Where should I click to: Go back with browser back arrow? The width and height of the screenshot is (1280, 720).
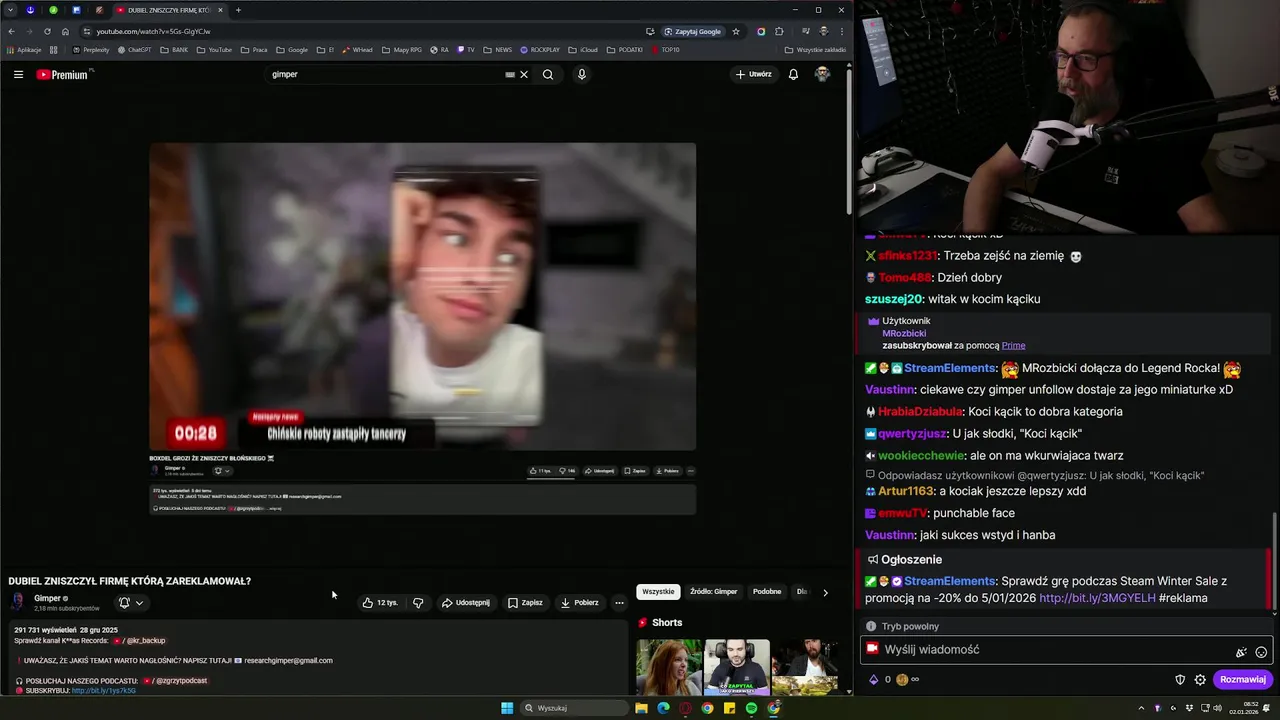(x=11, y=31)
